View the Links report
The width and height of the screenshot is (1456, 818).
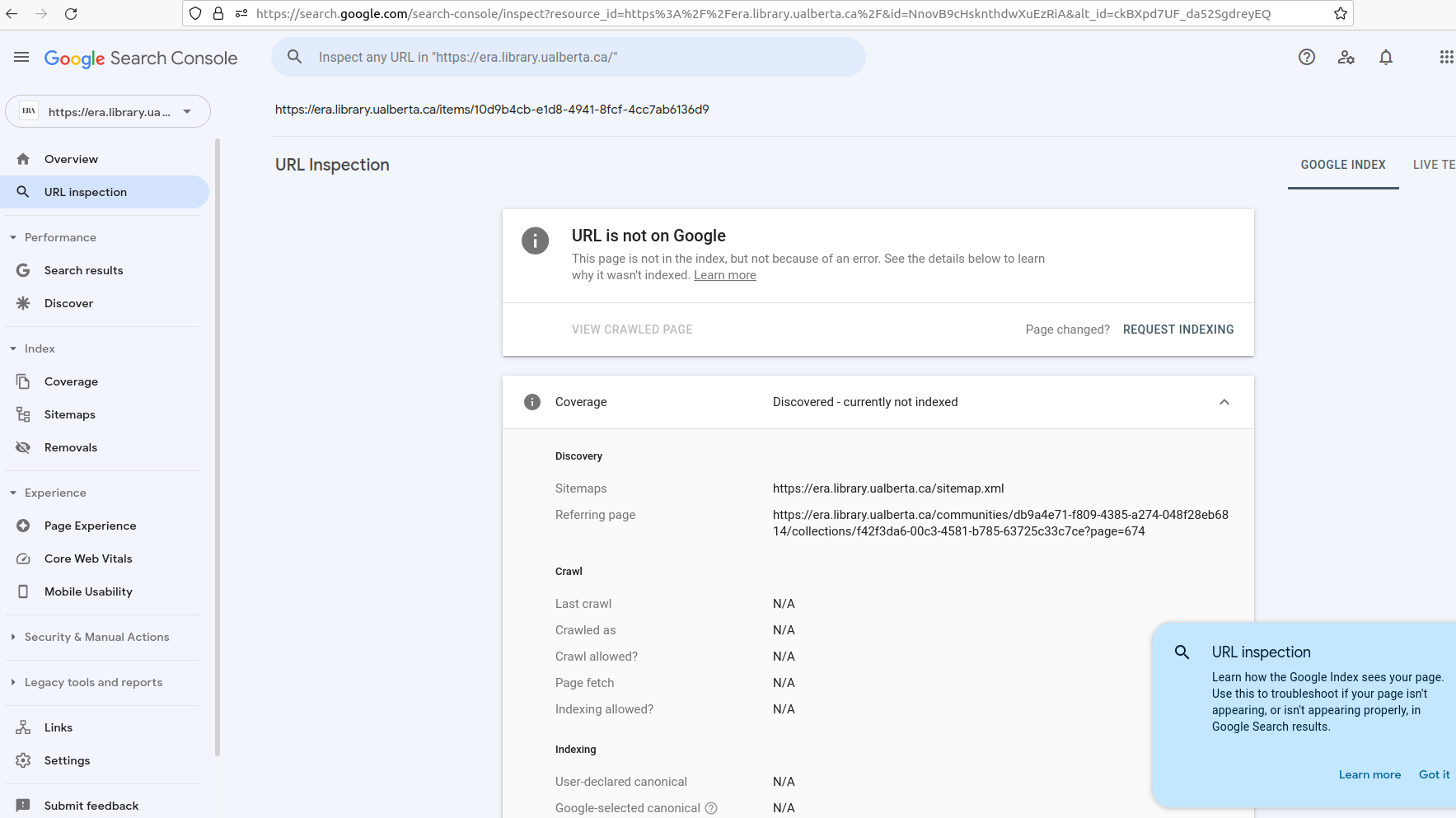coord(57,727)
